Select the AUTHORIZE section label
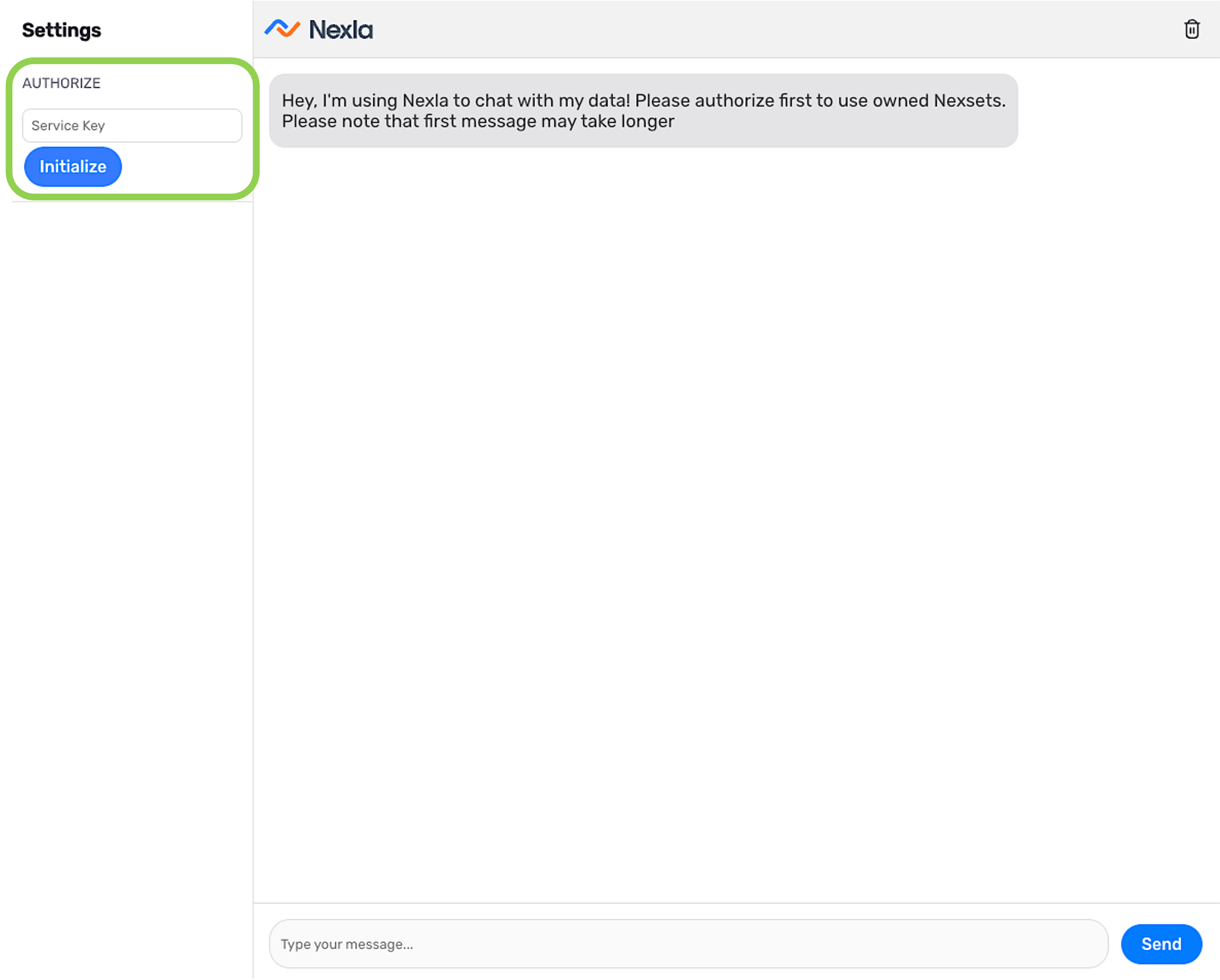The image size is (1220, 980). (x=62, y=83)
